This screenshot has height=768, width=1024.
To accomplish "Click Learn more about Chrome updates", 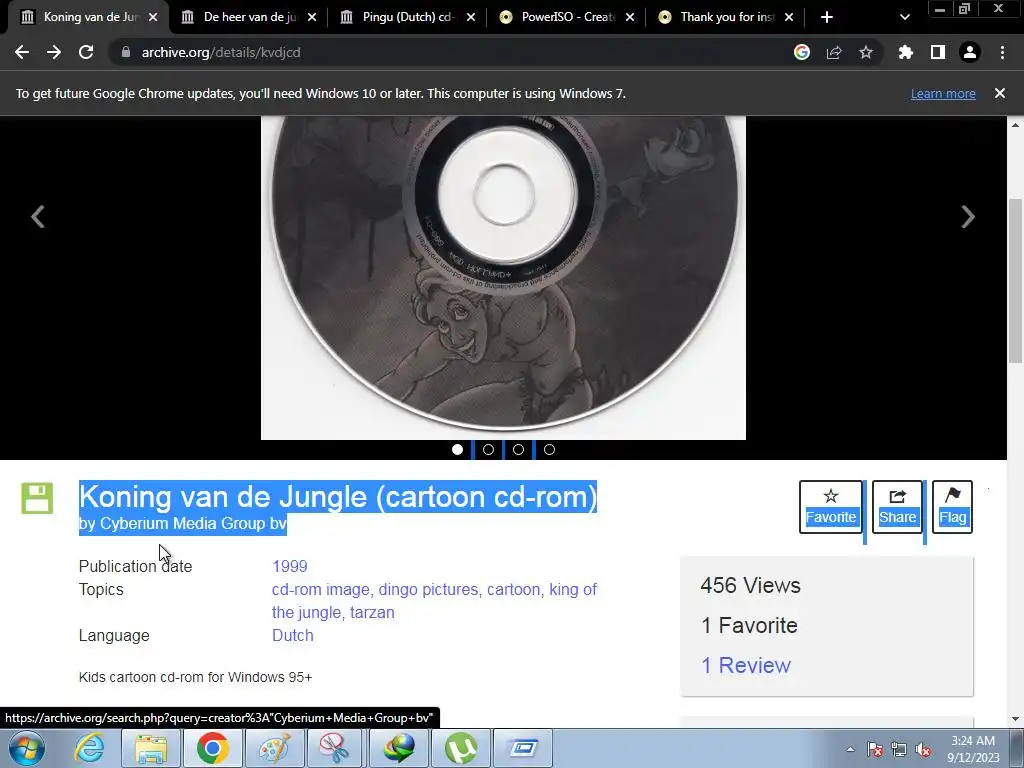I will click(943, 93).
